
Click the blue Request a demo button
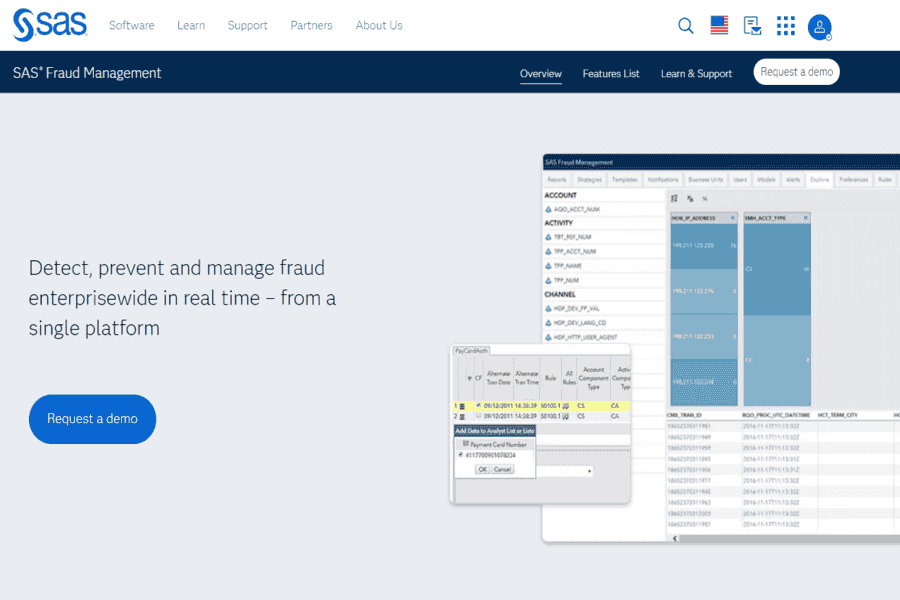tap(92, 419)
